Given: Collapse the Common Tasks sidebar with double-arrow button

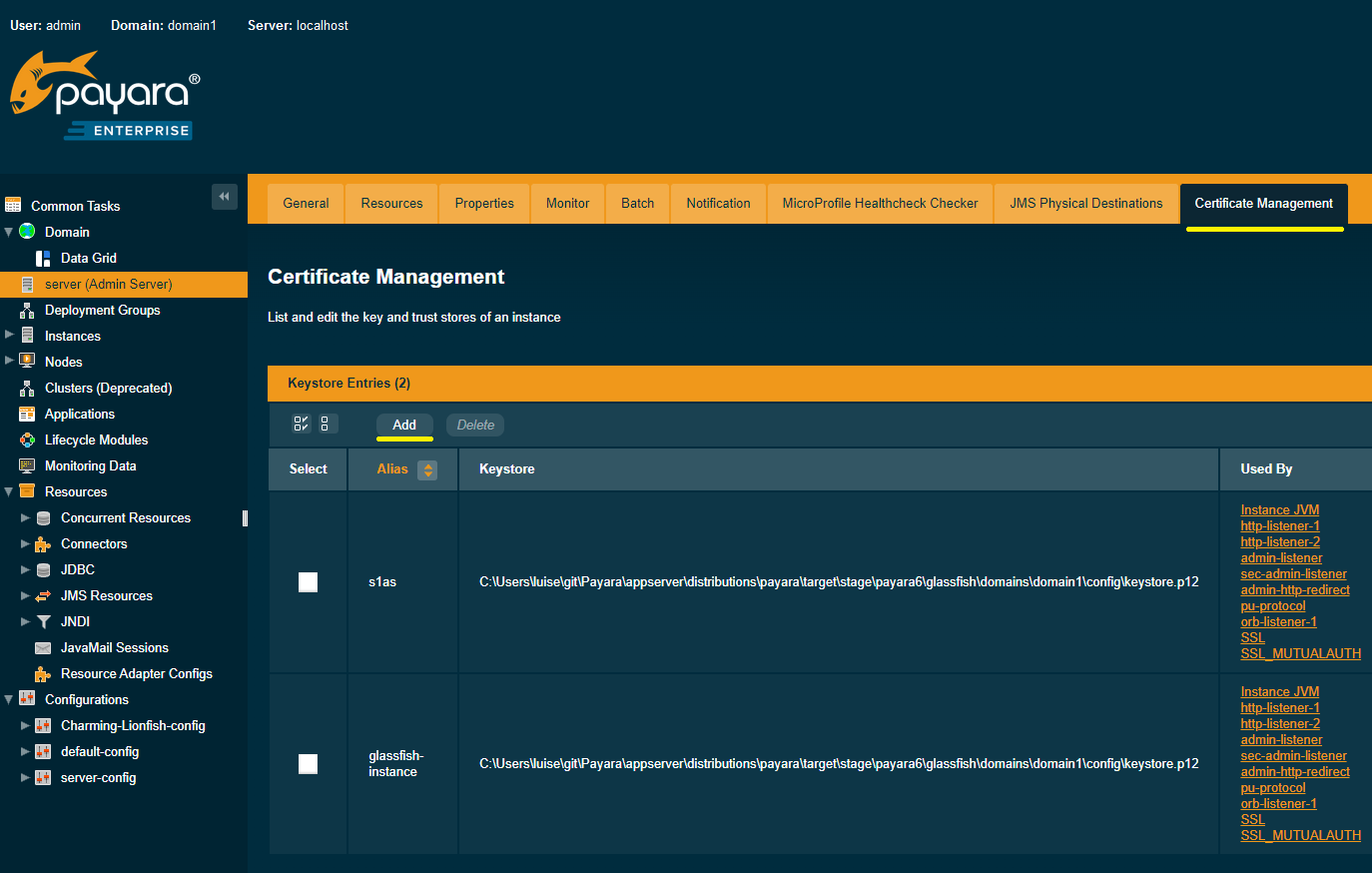Looking at the screenshot, I should click(224, 197).
